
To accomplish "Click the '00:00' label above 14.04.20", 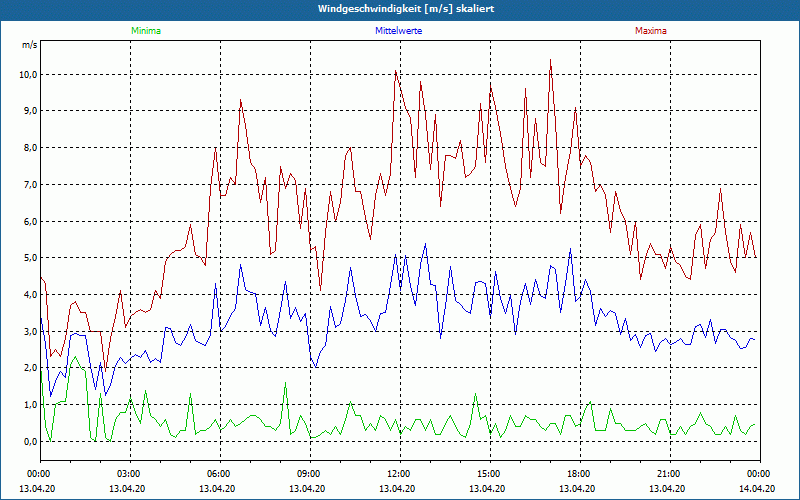I will (x=760, y=474).
